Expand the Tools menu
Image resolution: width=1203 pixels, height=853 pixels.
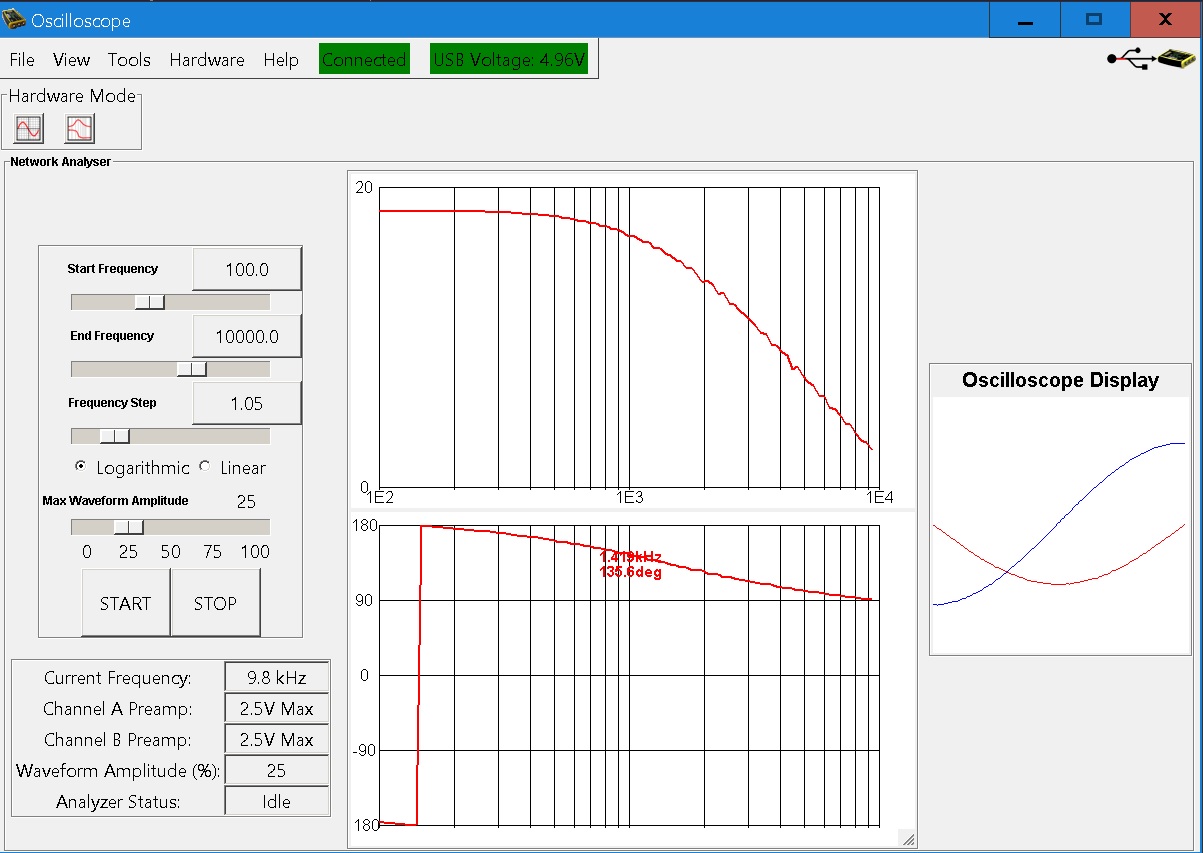(x=129, y=60)
